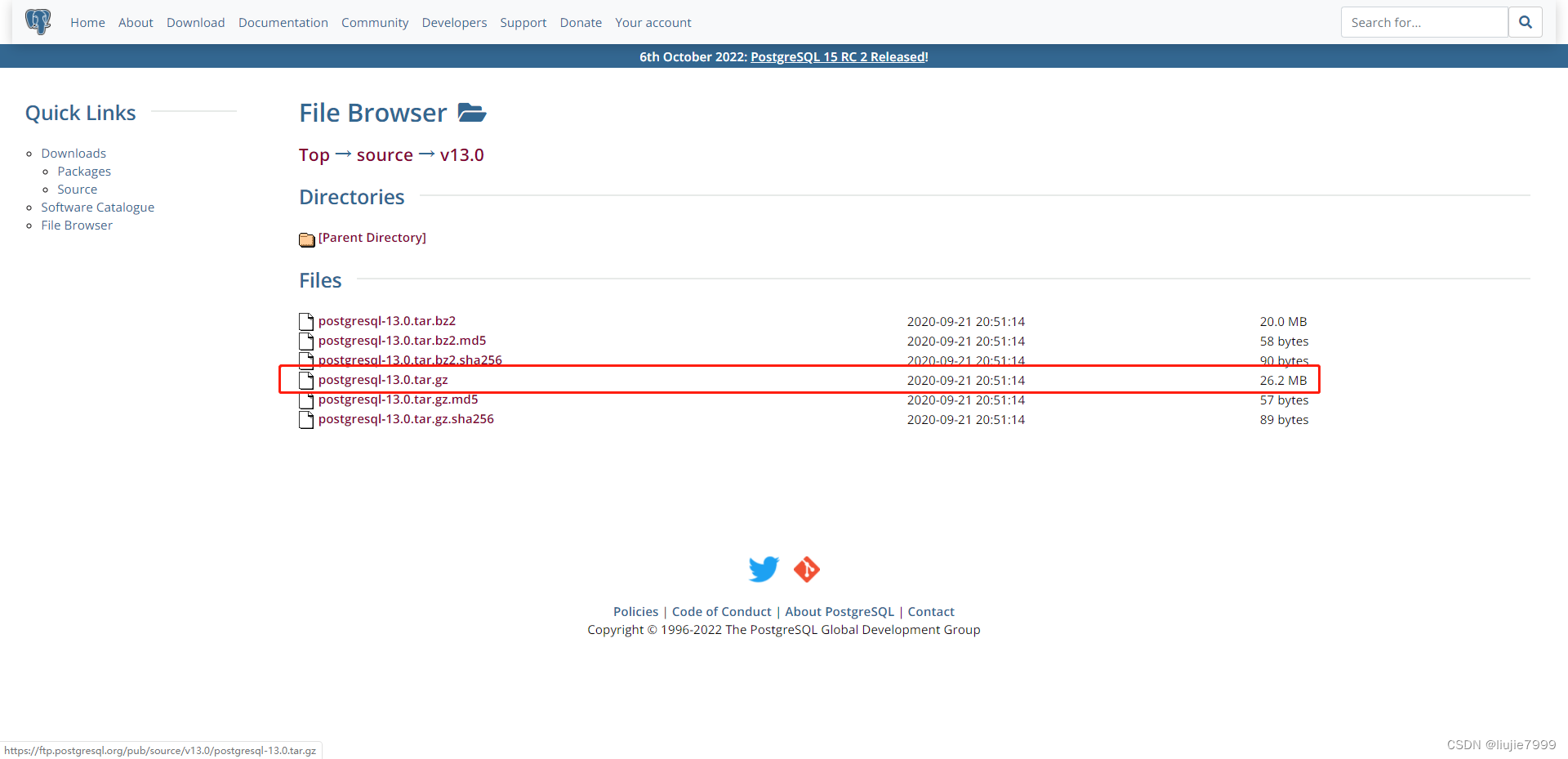Download postgresql-13.0.tar.gz
This screenshot has height=759, width=1568.
pyautogui.click(x=383, y=379)
